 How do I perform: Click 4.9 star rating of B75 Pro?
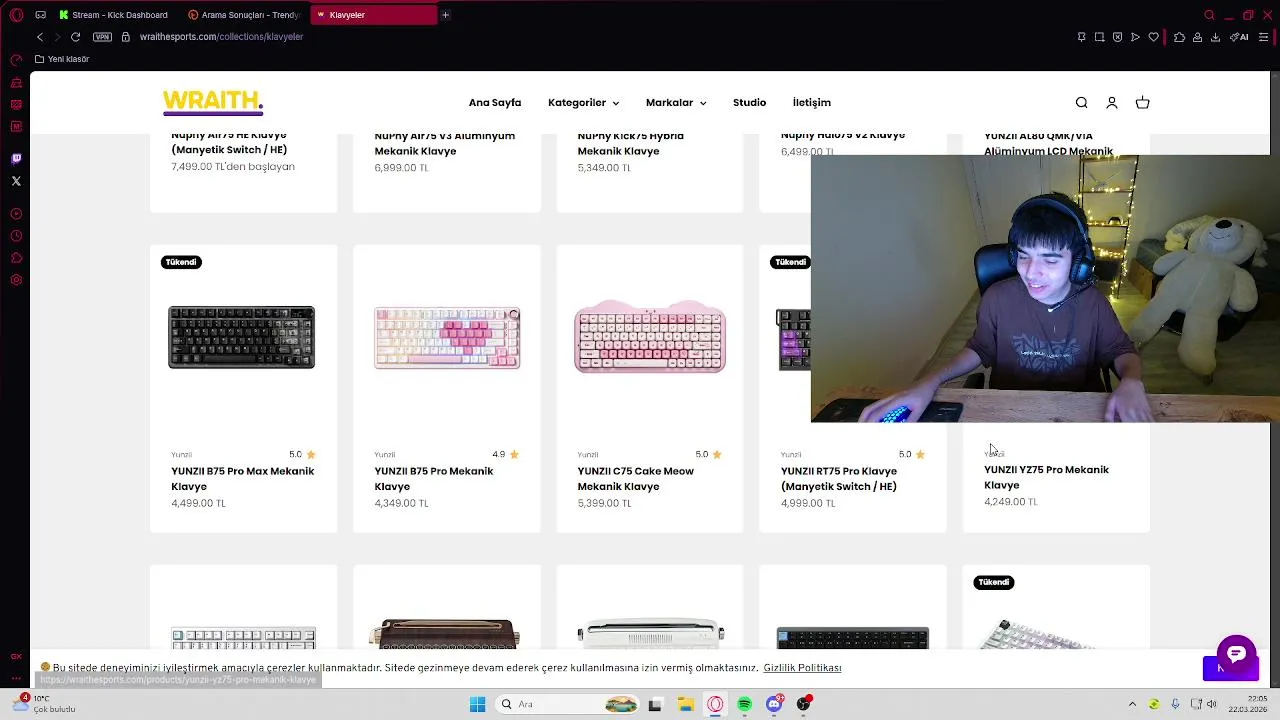[506, 454]
